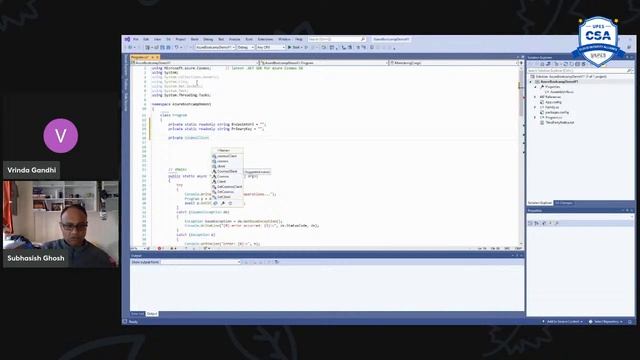Click the Visual Studio logo icon
This screenshot has height=360, width=640.
pyautogui.click(x=127, y=39)
